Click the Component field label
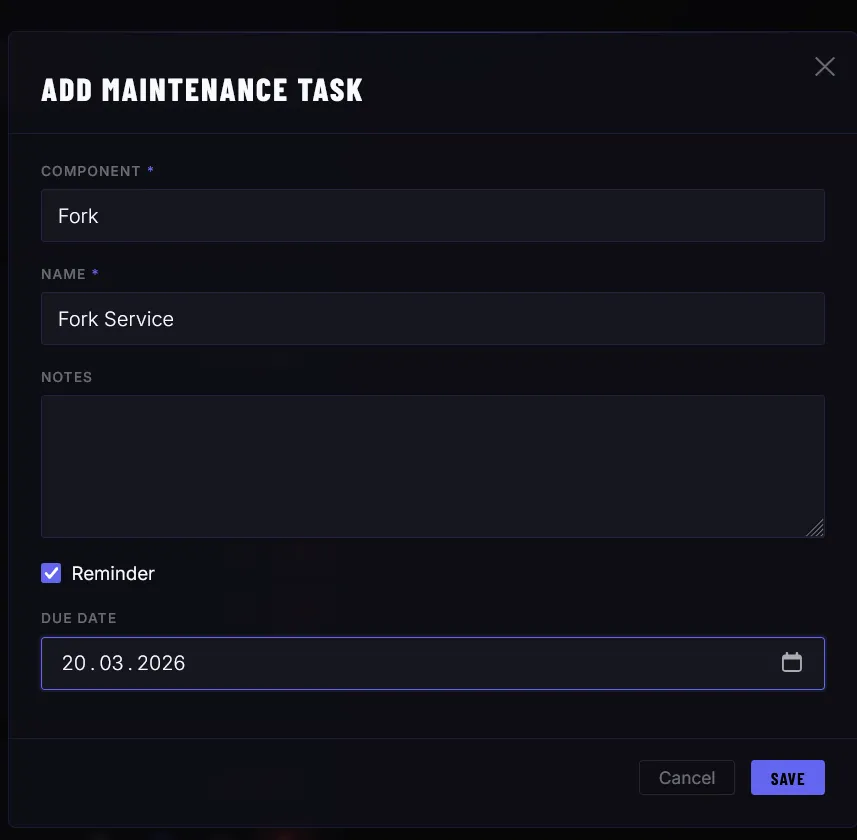857x840 pixels. (x=90, y=171)
